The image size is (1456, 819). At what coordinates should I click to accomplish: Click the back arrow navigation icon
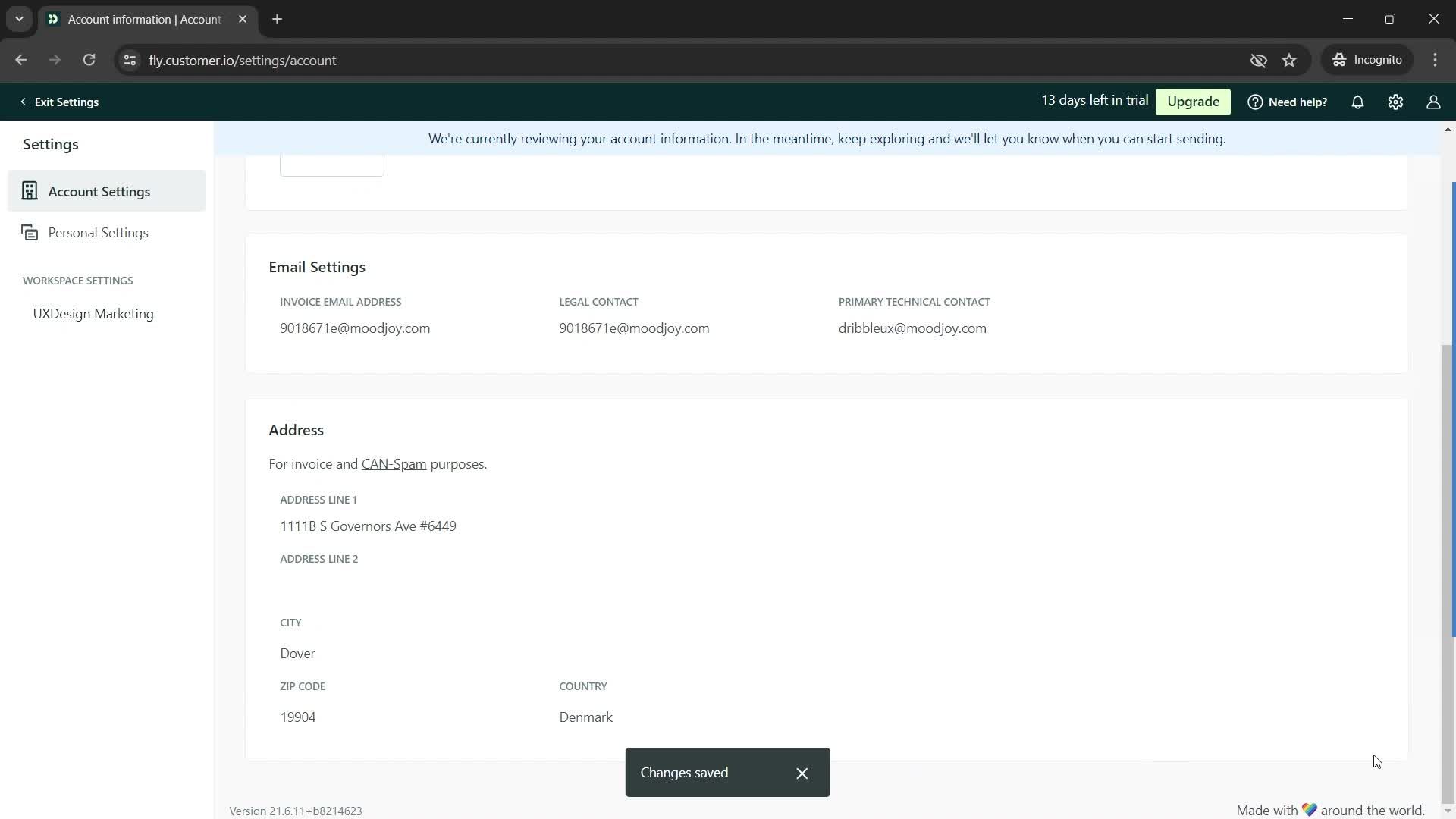click(21, 60)
